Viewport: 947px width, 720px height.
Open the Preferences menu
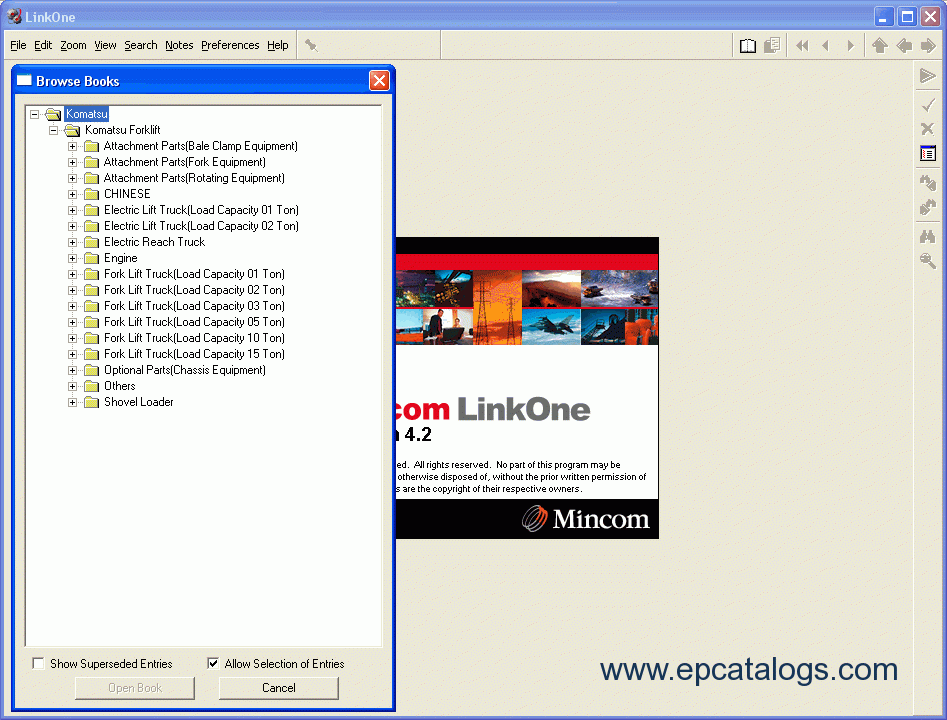tap(230, 45)
